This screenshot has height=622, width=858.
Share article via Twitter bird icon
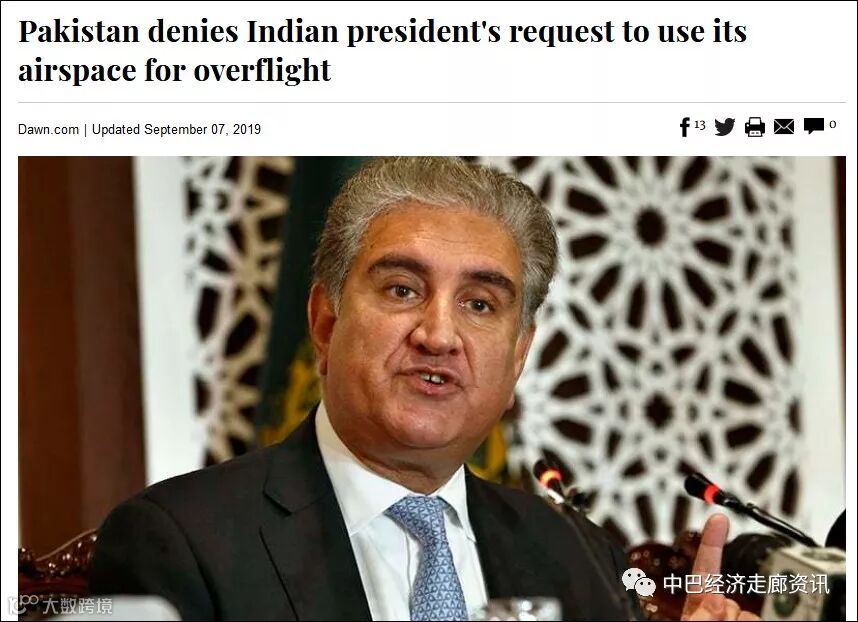coord(724,127)
